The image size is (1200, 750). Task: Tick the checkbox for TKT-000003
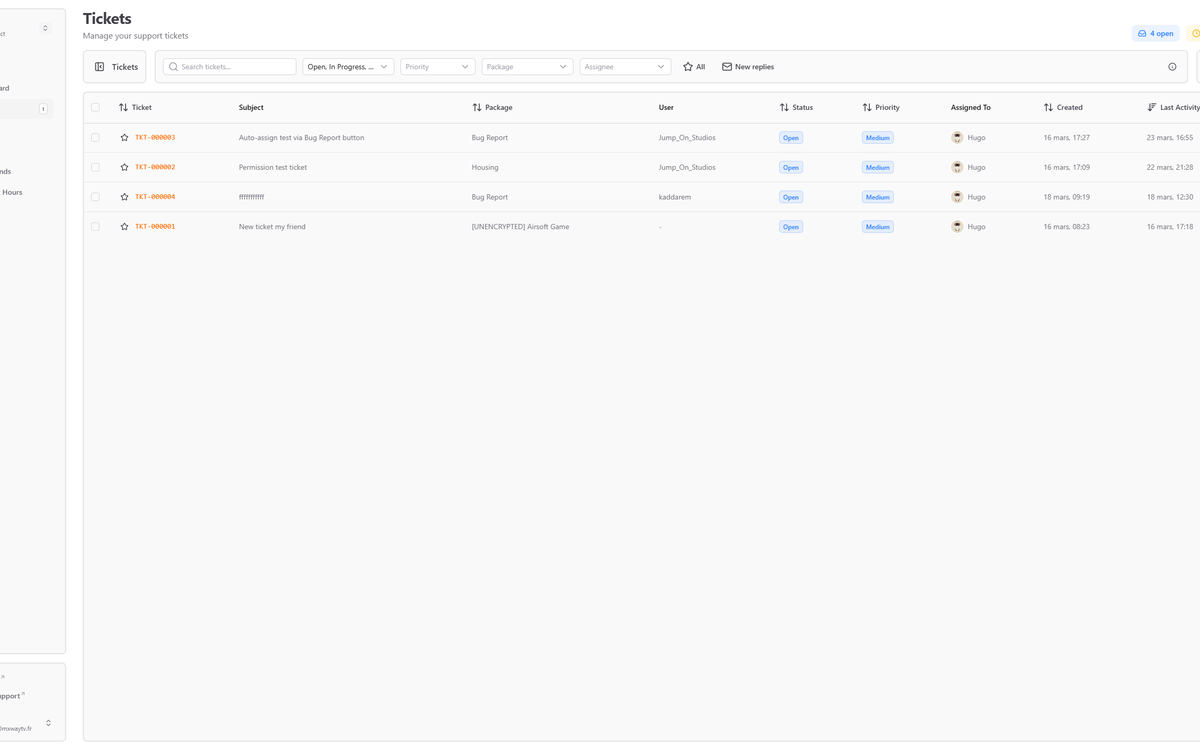click(95, 138)
